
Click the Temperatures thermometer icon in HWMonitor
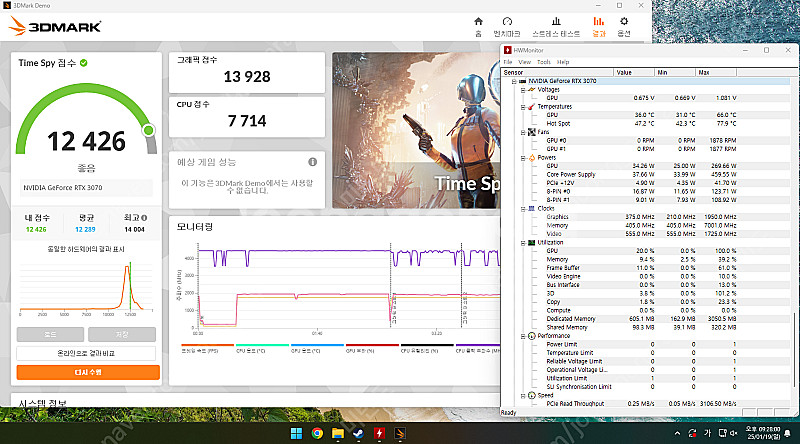click(532, 107)
